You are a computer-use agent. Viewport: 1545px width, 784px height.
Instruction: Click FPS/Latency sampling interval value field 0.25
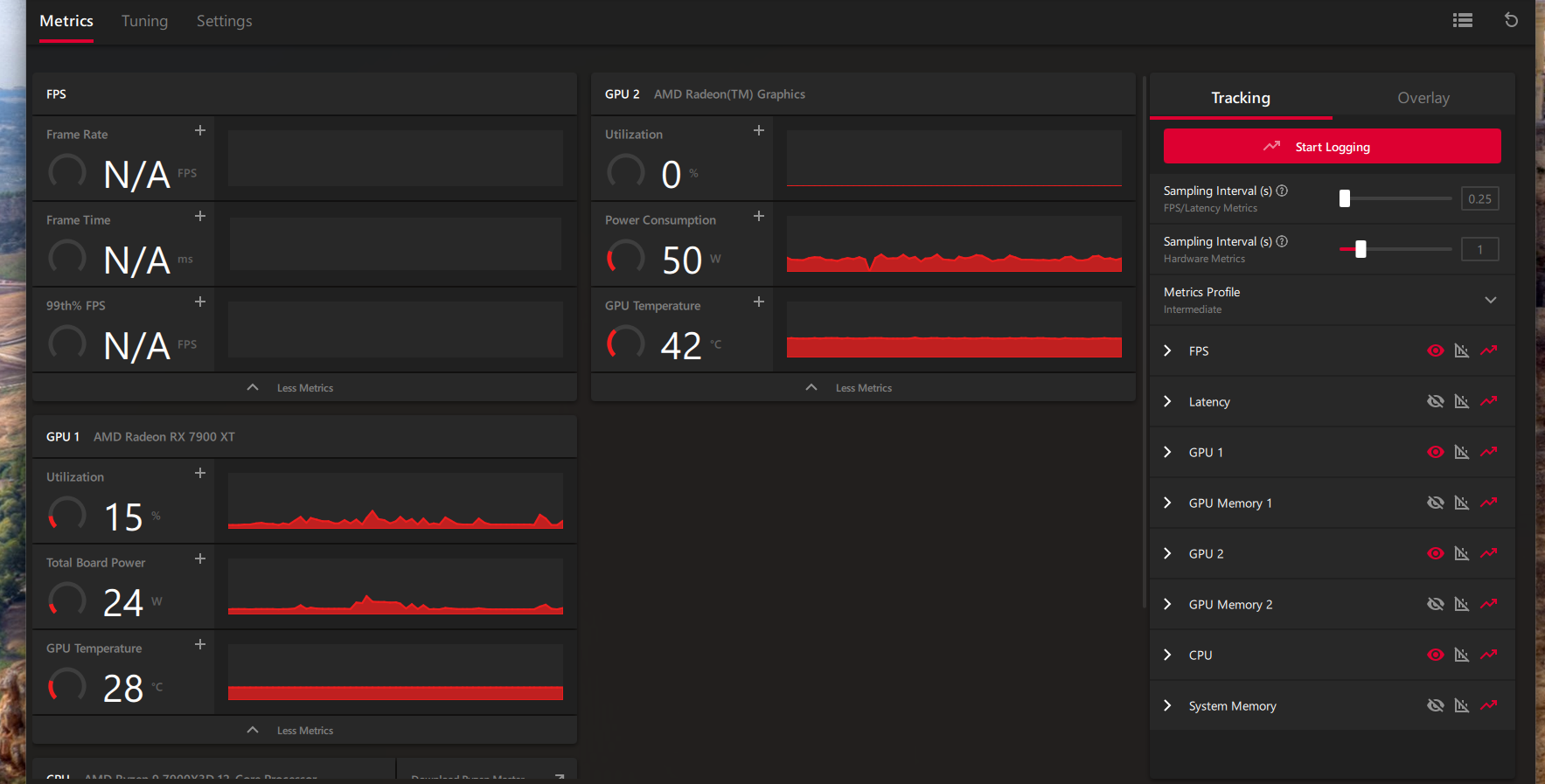click(1479, 198)
